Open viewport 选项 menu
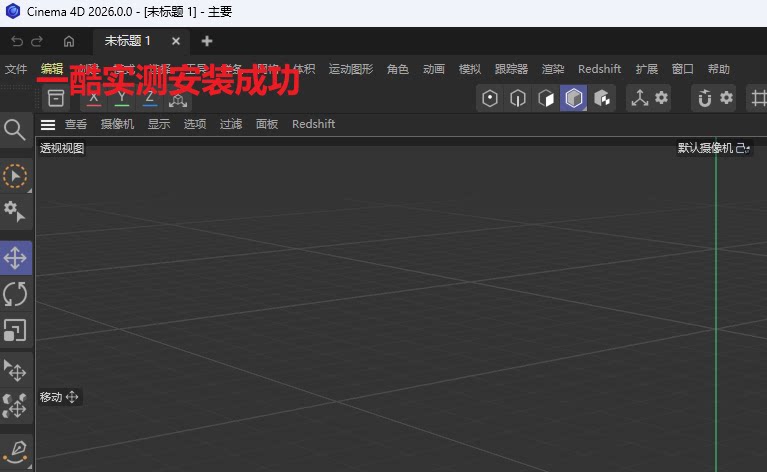 point(195,124)
